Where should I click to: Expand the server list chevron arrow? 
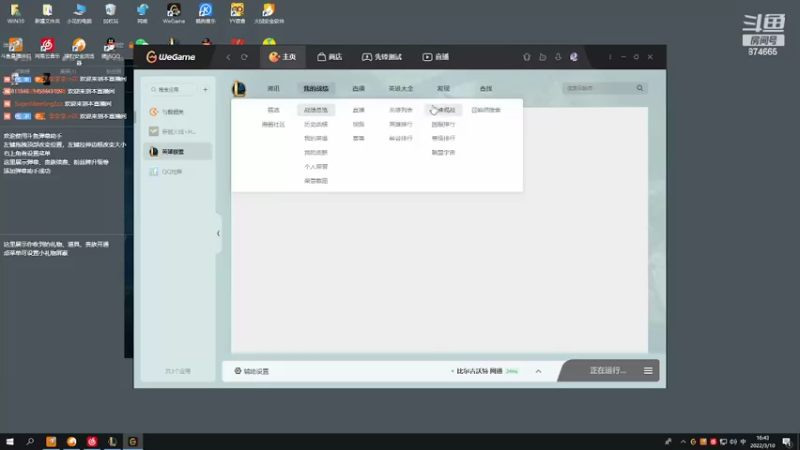[x=538, y=371]
